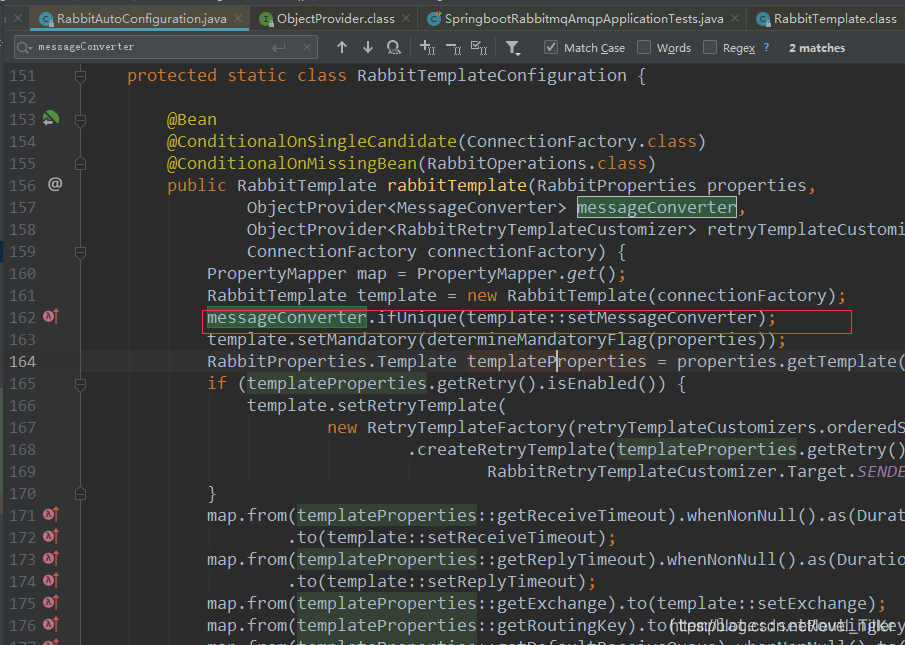Click the Spring bean gutter icon on line 153
The width and height of the screenshot is (905, 645).
51,118
